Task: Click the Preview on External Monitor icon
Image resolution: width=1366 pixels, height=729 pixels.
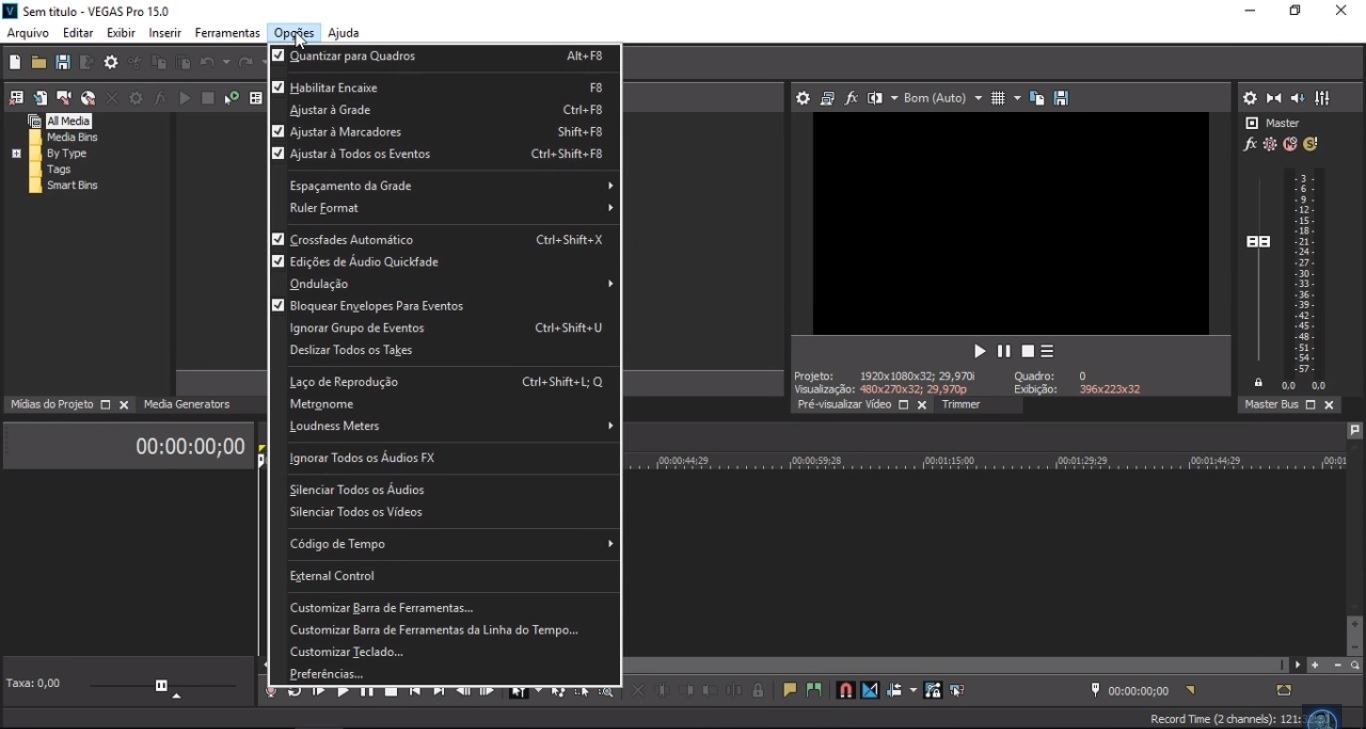Action: pos(827,98)
